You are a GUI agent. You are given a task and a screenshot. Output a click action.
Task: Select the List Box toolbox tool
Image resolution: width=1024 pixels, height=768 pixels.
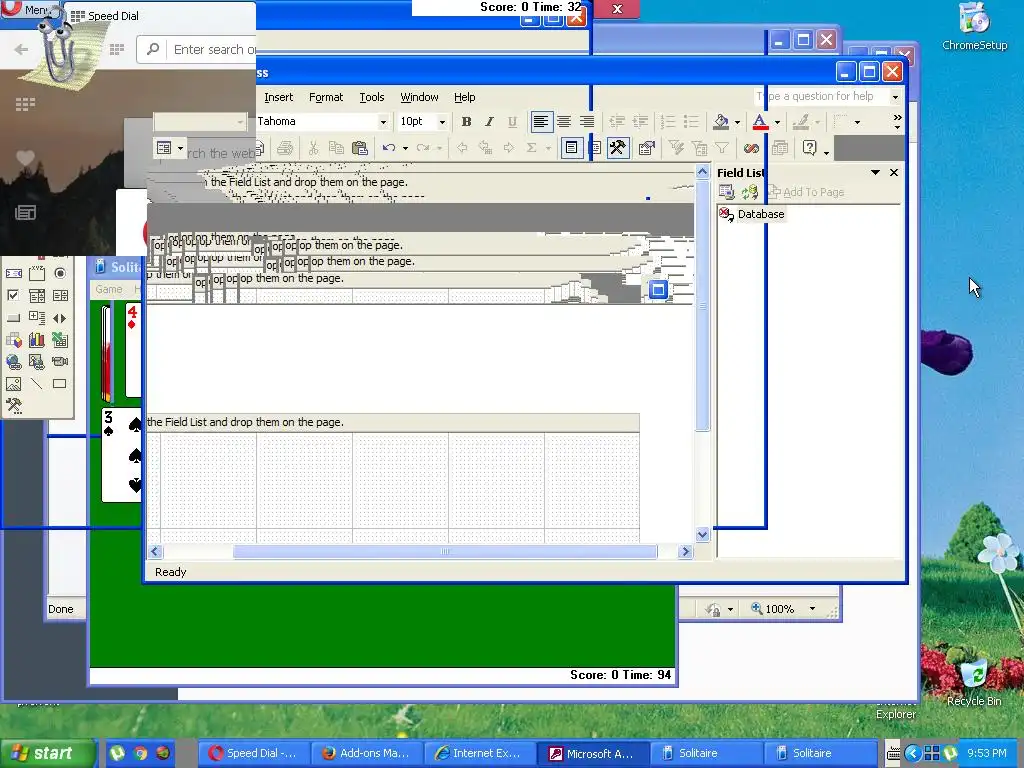[60, 296]
